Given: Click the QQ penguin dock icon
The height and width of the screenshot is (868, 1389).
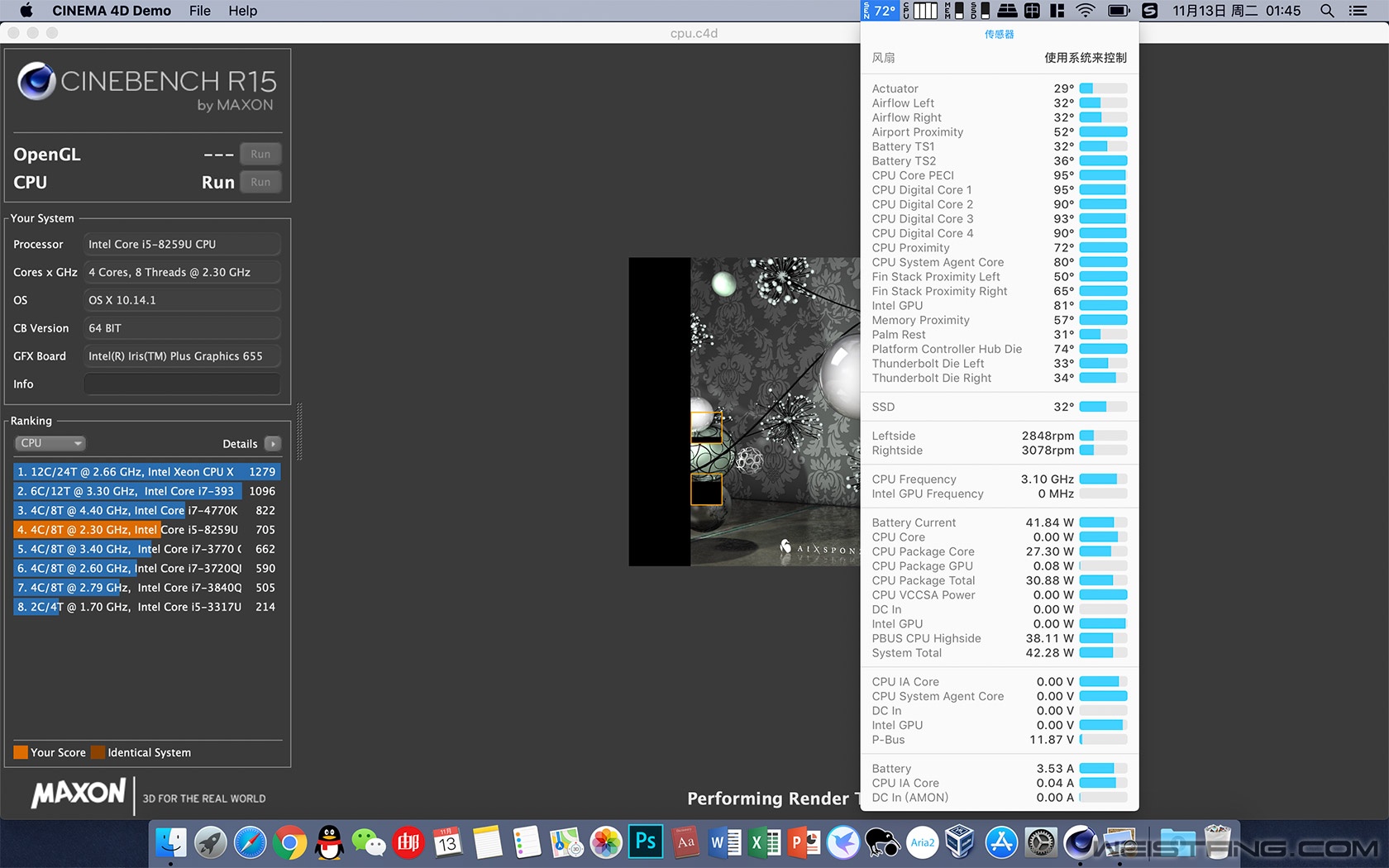Looking at the screenshot, I should (x=329, y=843).
